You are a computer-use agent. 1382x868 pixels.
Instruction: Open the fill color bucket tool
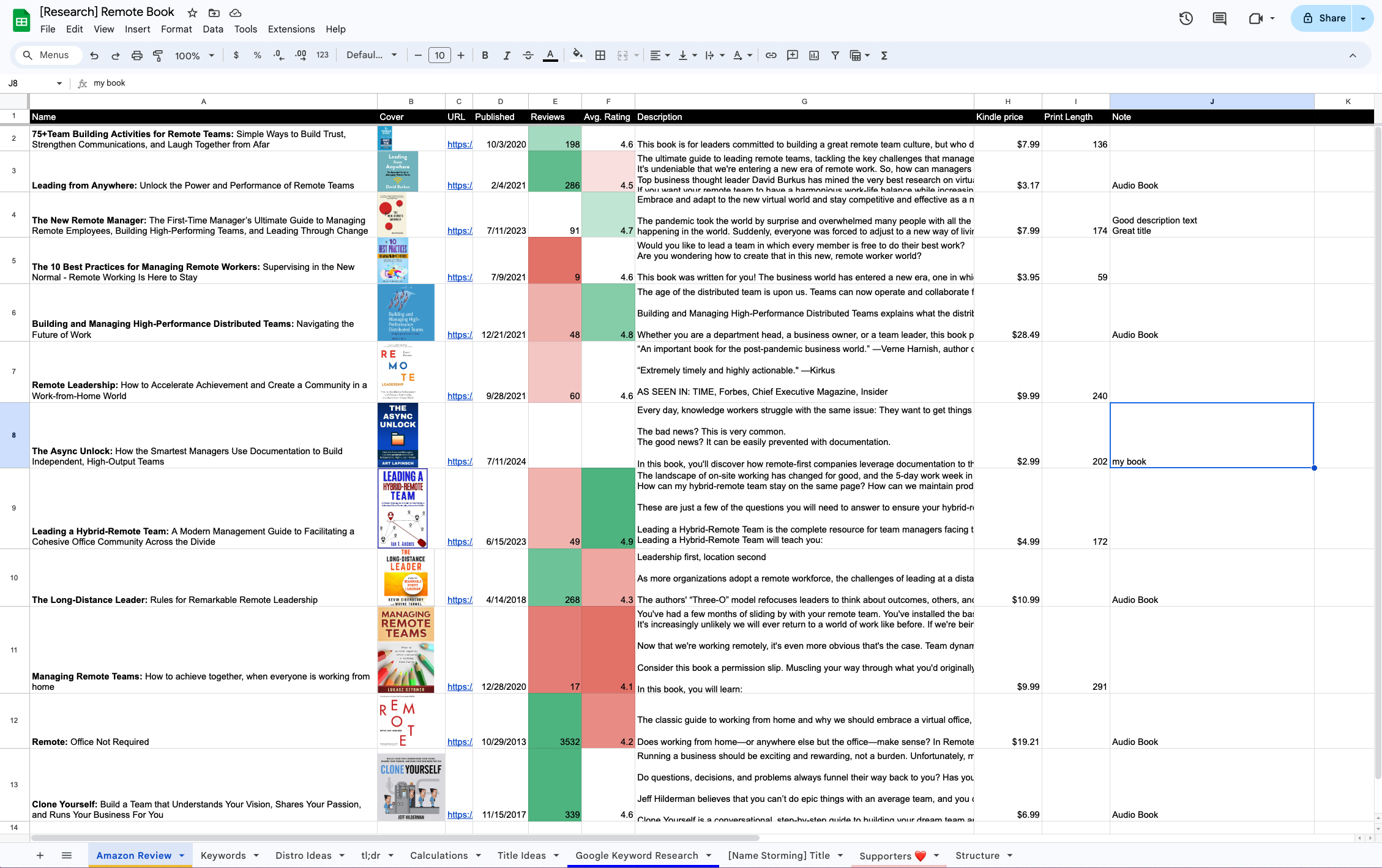tap(577, 56)
